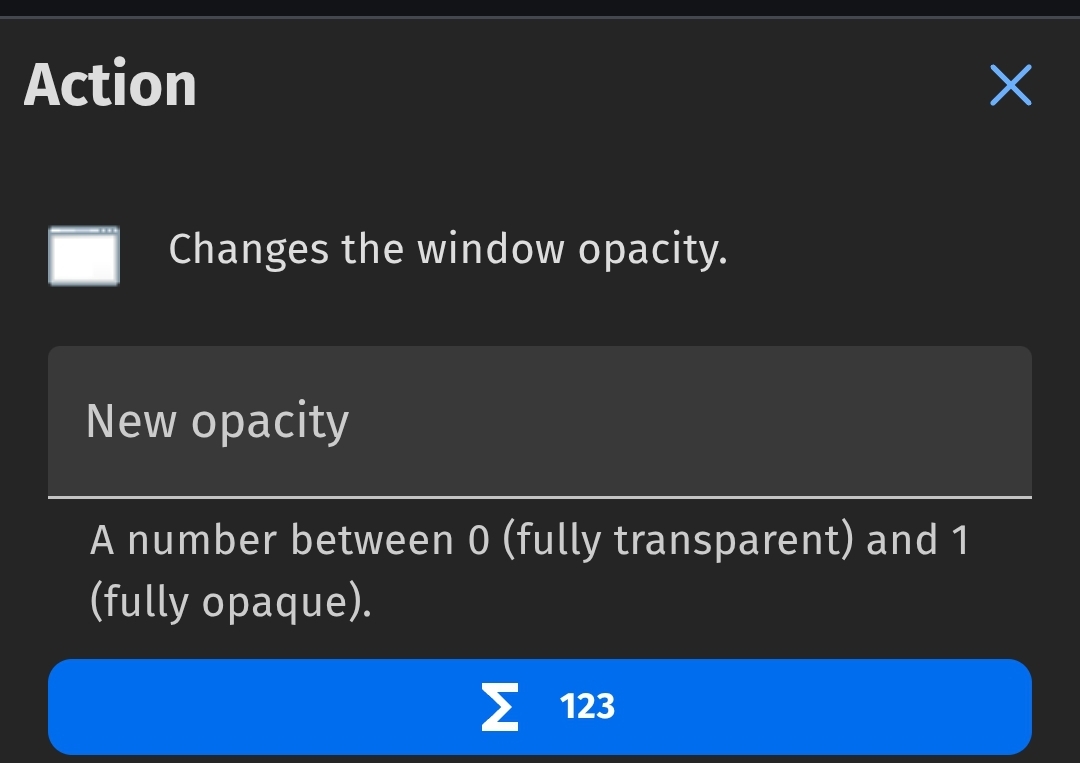Click the window opacity action icon
Screen dimensions: 1080x763
(x=84, y=255)
